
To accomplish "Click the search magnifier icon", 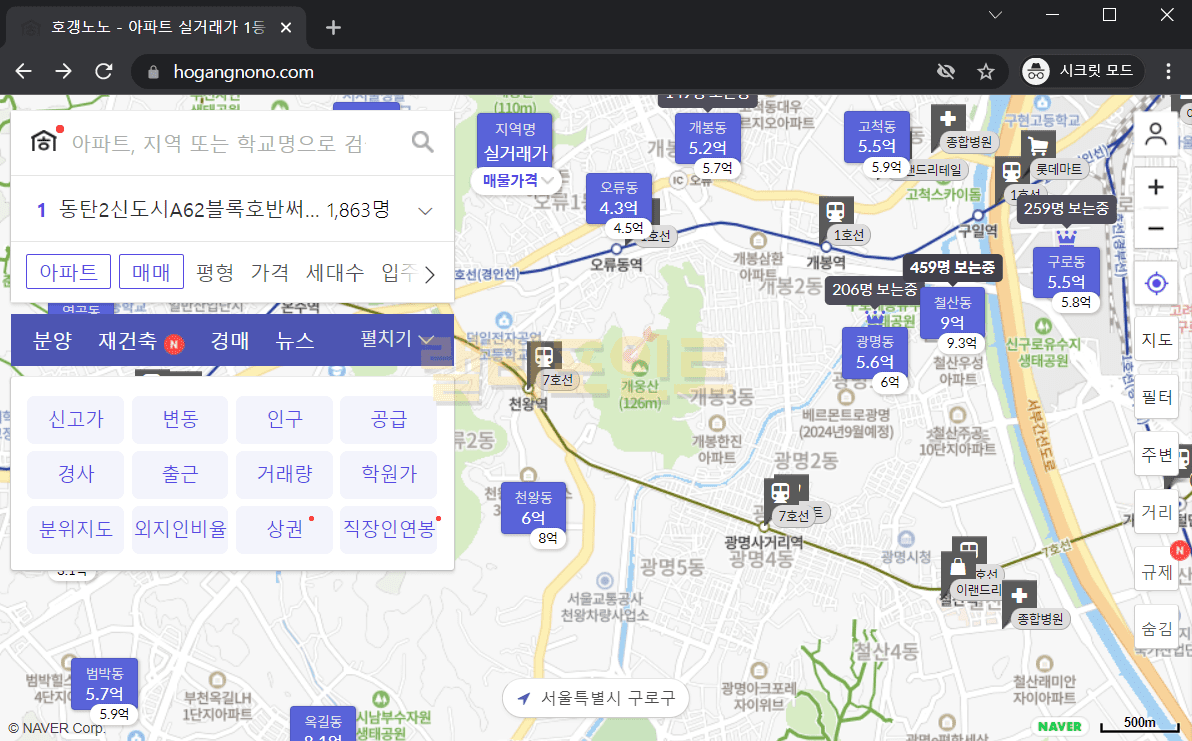I will coord(423,142).
